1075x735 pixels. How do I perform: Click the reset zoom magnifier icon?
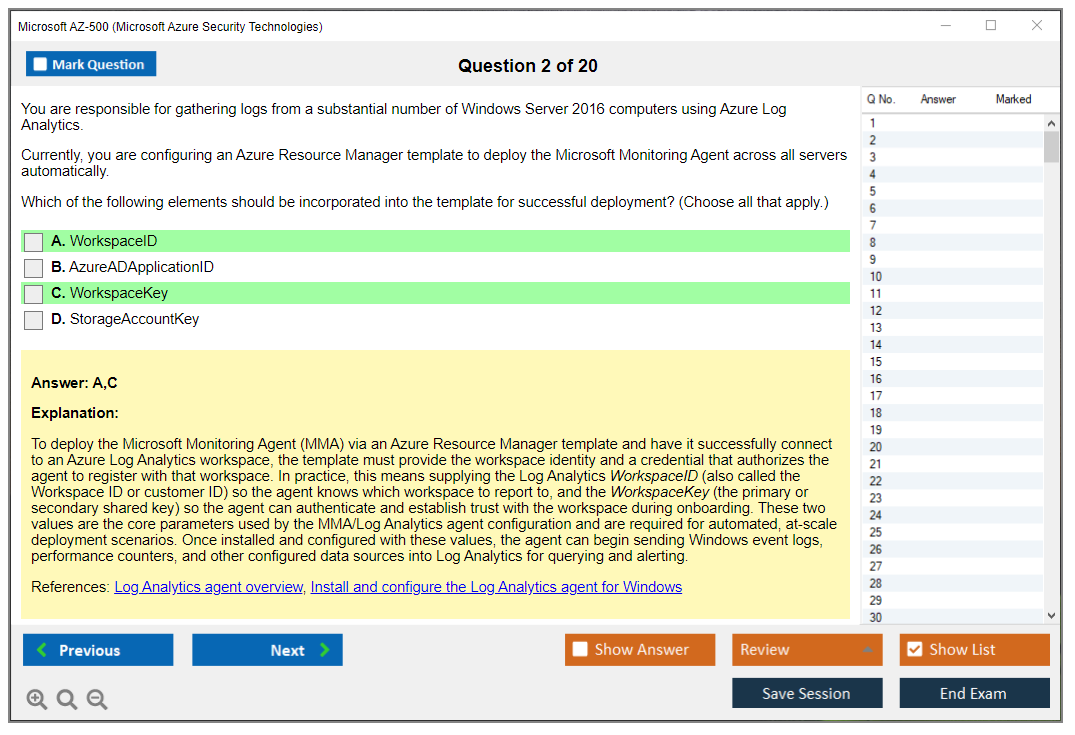(67, 700)
